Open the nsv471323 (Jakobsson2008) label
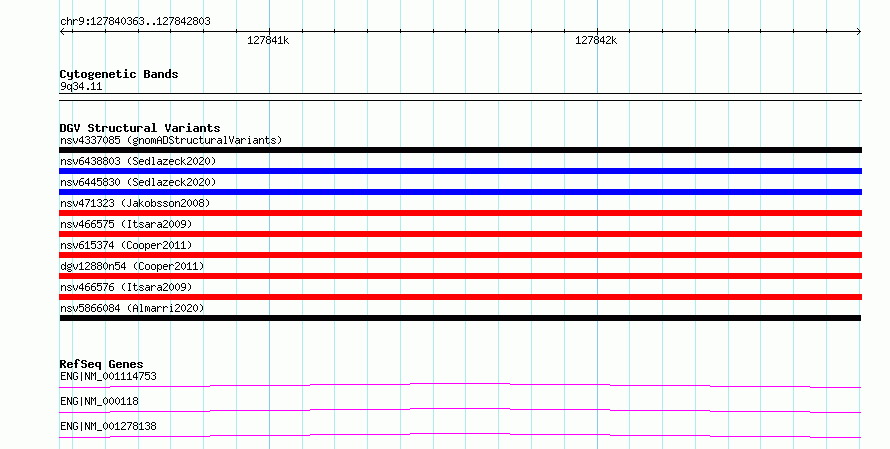The height and width of the screenshot is (449, 890). coord(135,203)
